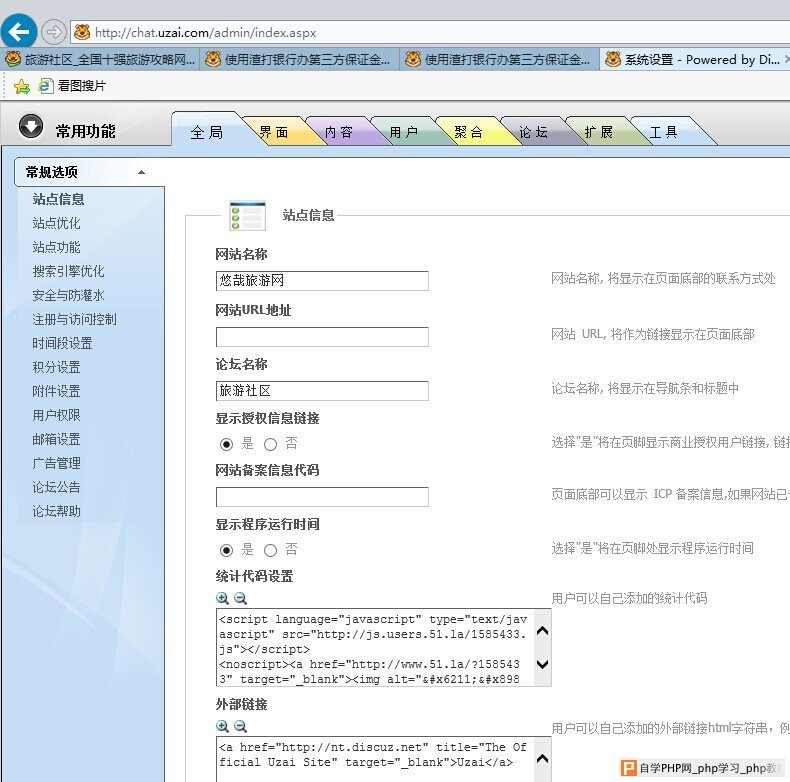
Task: Open 积分设置 in sidebar
Action: click(x=56, y=367)
